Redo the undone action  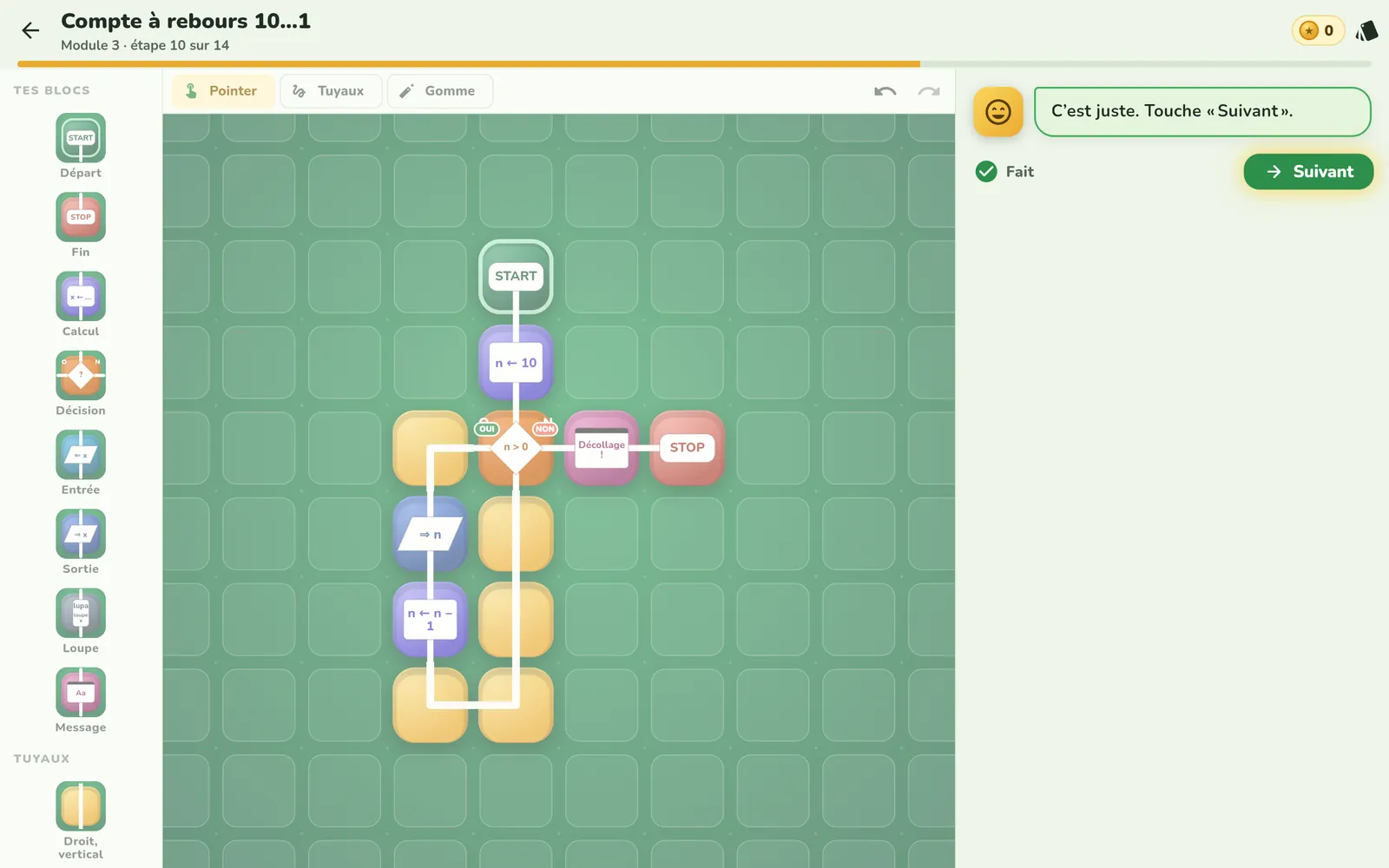[x=929, y=91]
